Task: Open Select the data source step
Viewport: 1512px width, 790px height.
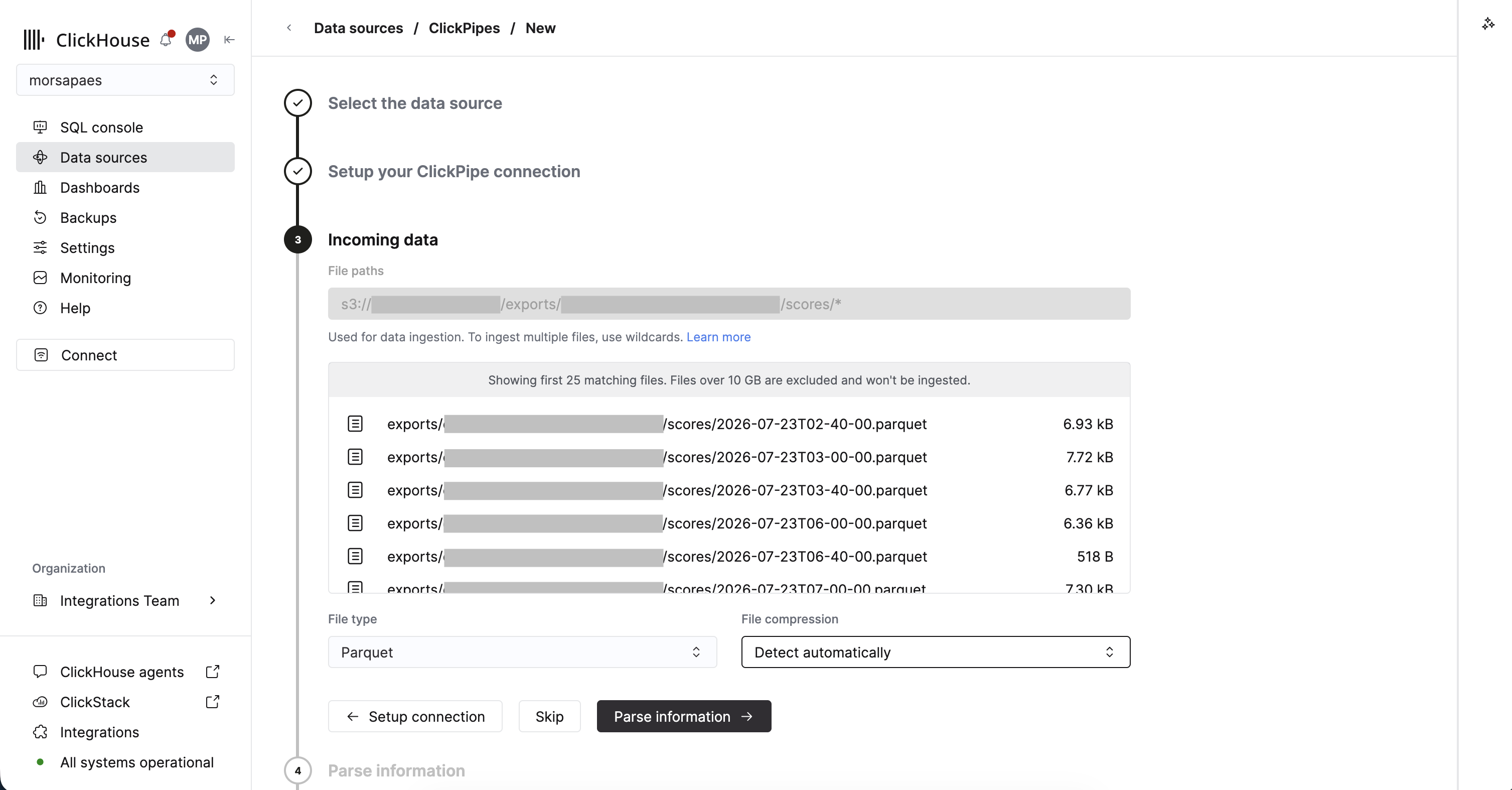Action: pyautogui.click(x=414, y=103)
